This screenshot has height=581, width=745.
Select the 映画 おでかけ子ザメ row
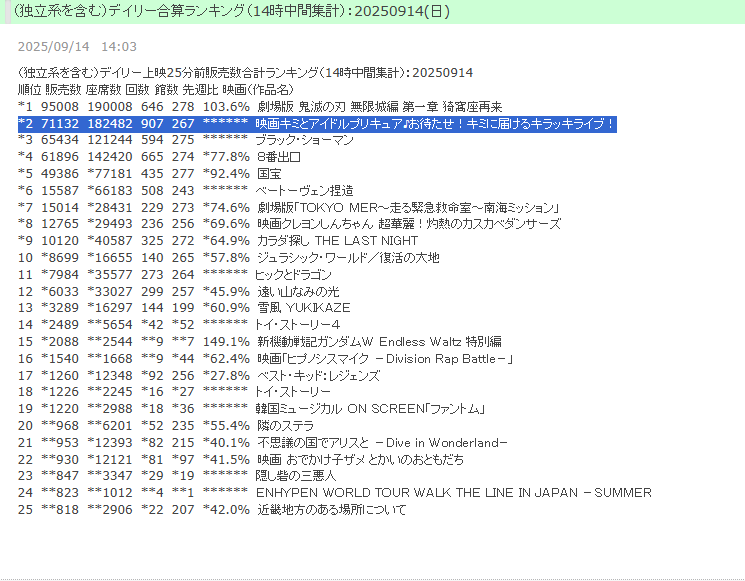[241, 459]
